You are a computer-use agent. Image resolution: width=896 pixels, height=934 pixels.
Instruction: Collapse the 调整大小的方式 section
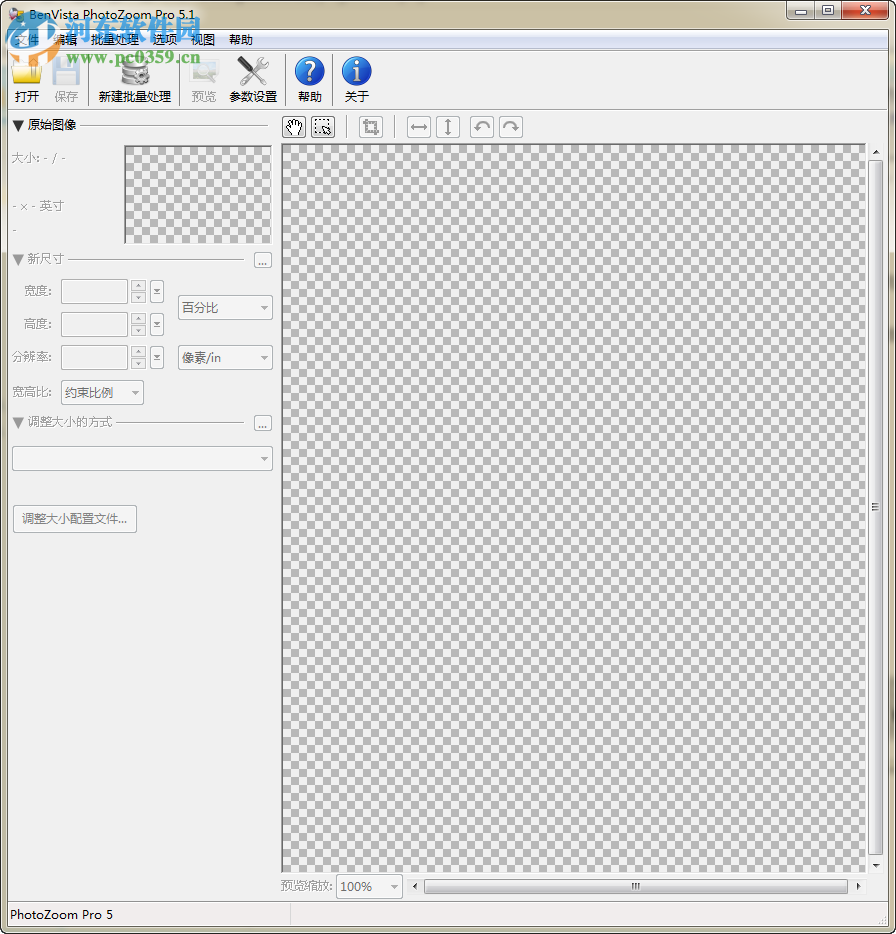click(x=17, y=422)
